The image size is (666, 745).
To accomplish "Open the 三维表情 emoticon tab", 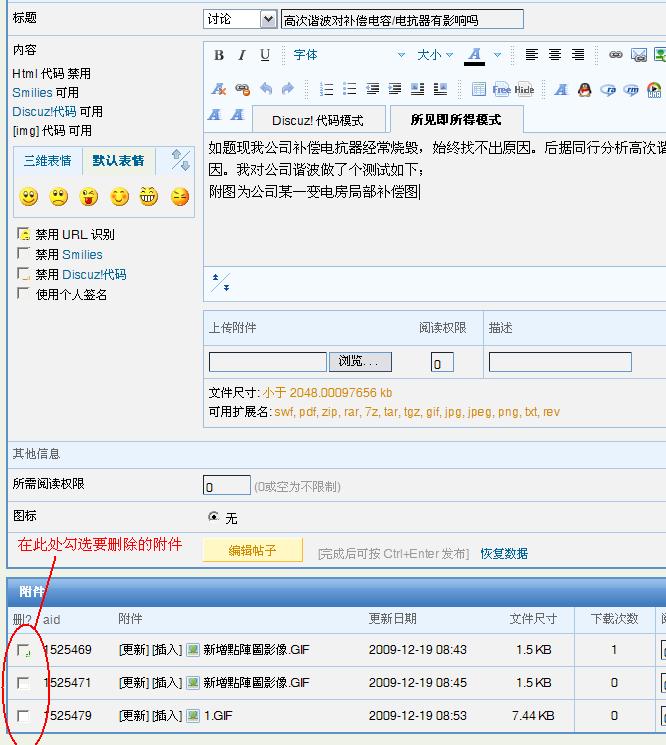I will click(48, 161).
